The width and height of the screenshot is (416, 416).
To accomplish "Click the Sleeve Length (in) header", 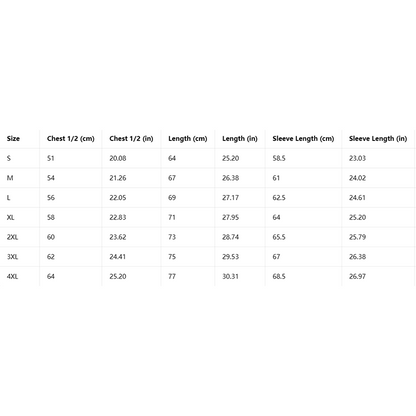I will click(378, 139).
